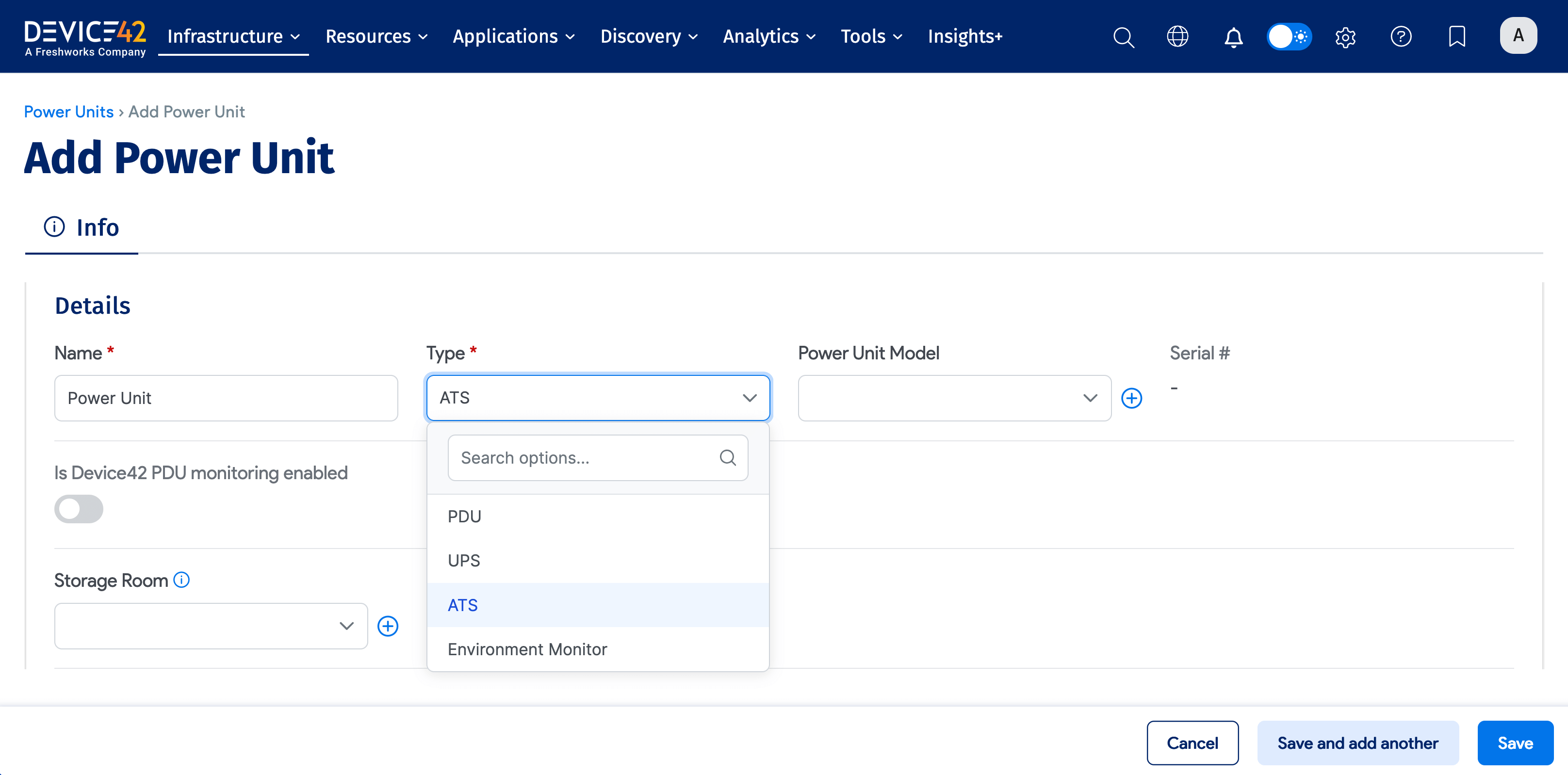Click the bookmark icon in header
The width and height of the screenshot is (1568, 775).
1456,36
